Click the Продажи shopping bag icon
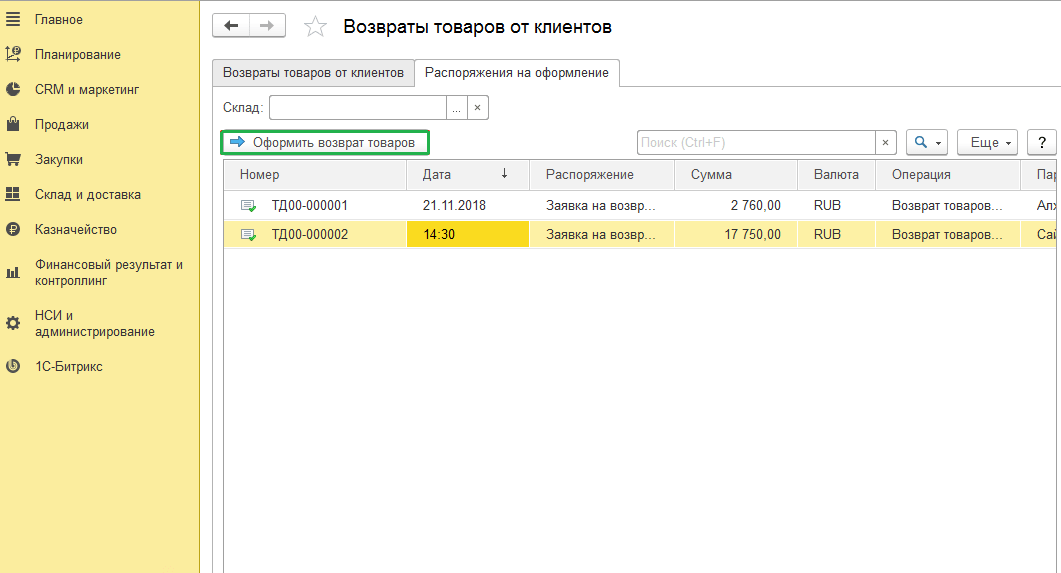Image resolution: width=1061 pixels, height=573 pixels. pos(13,125)
